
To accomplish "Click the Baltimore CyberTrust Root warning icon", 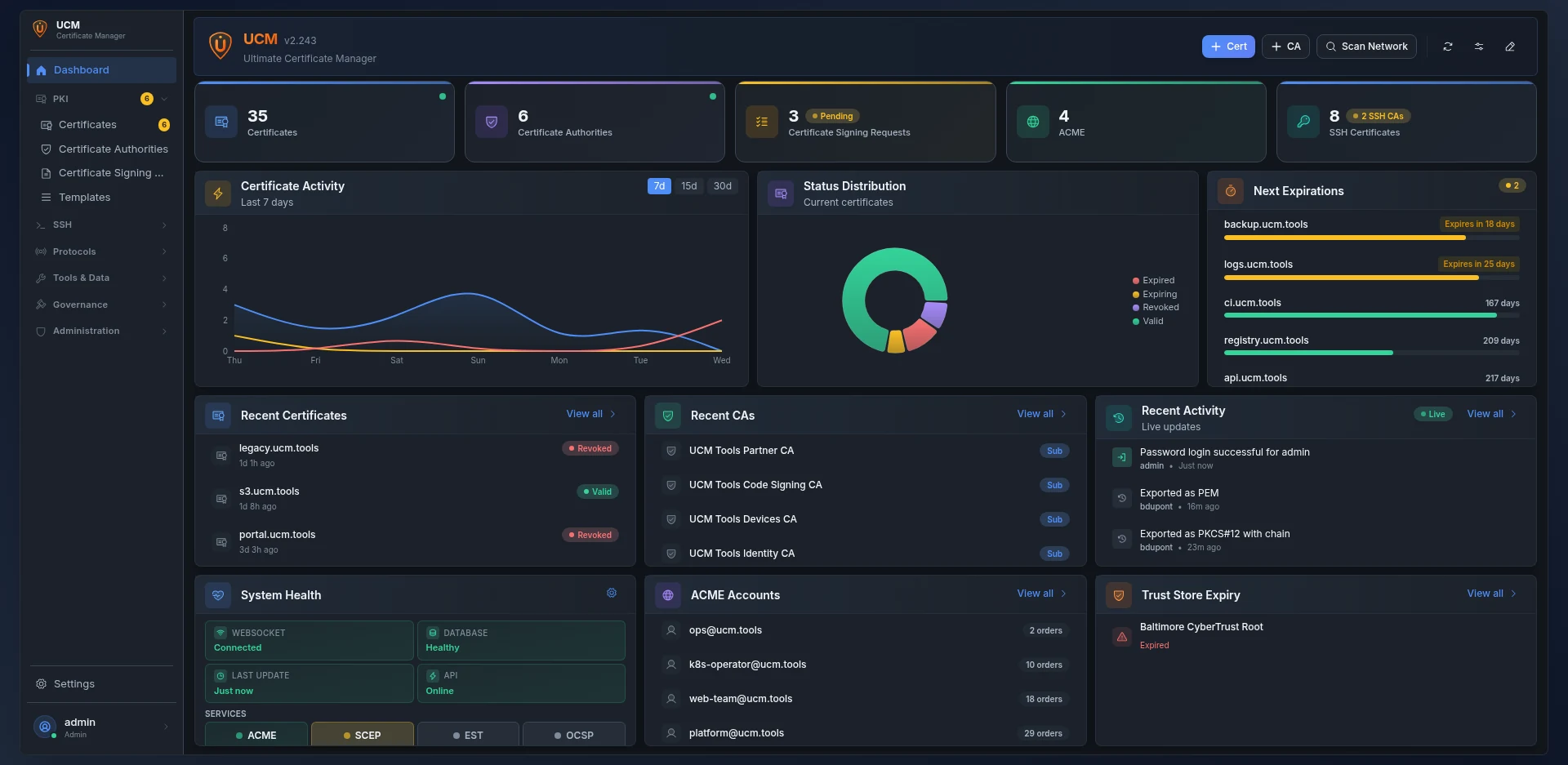I will (x=1122, y=636).
